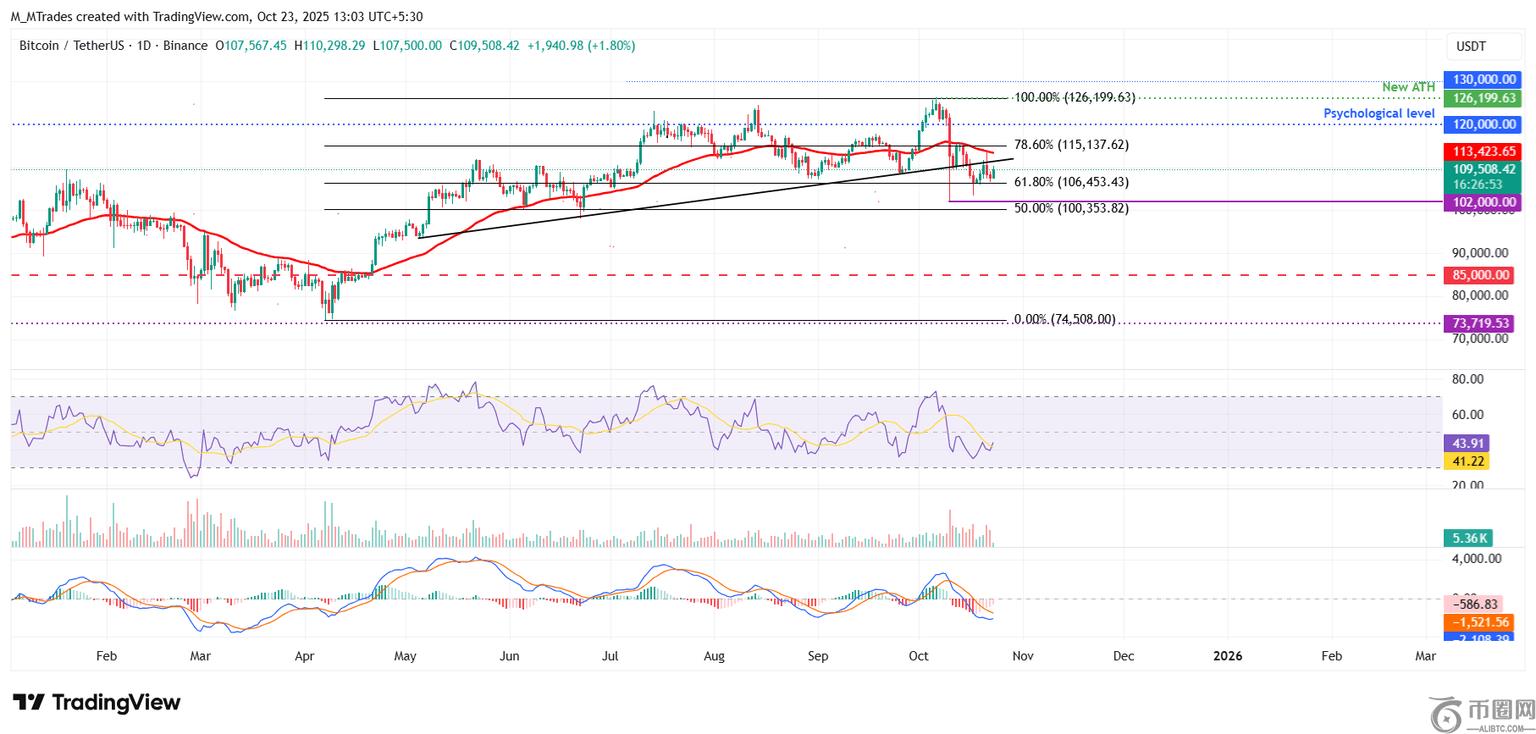Viewport: 1536px width, 734px height.
Task: Click the "New ATH" text annotation
Action: pos(1408,88)
